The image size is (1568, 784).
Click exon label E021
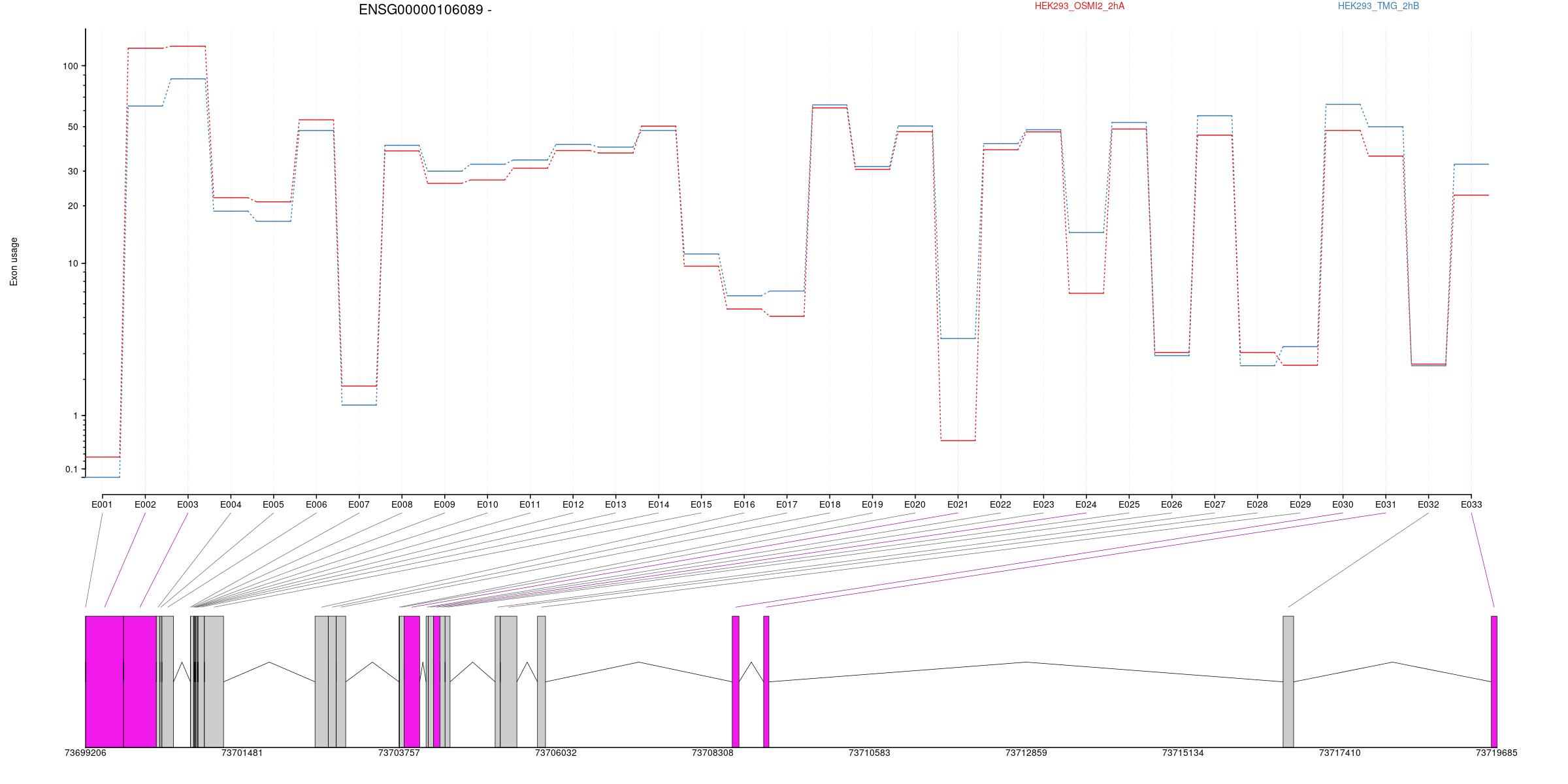pos(958,504)
